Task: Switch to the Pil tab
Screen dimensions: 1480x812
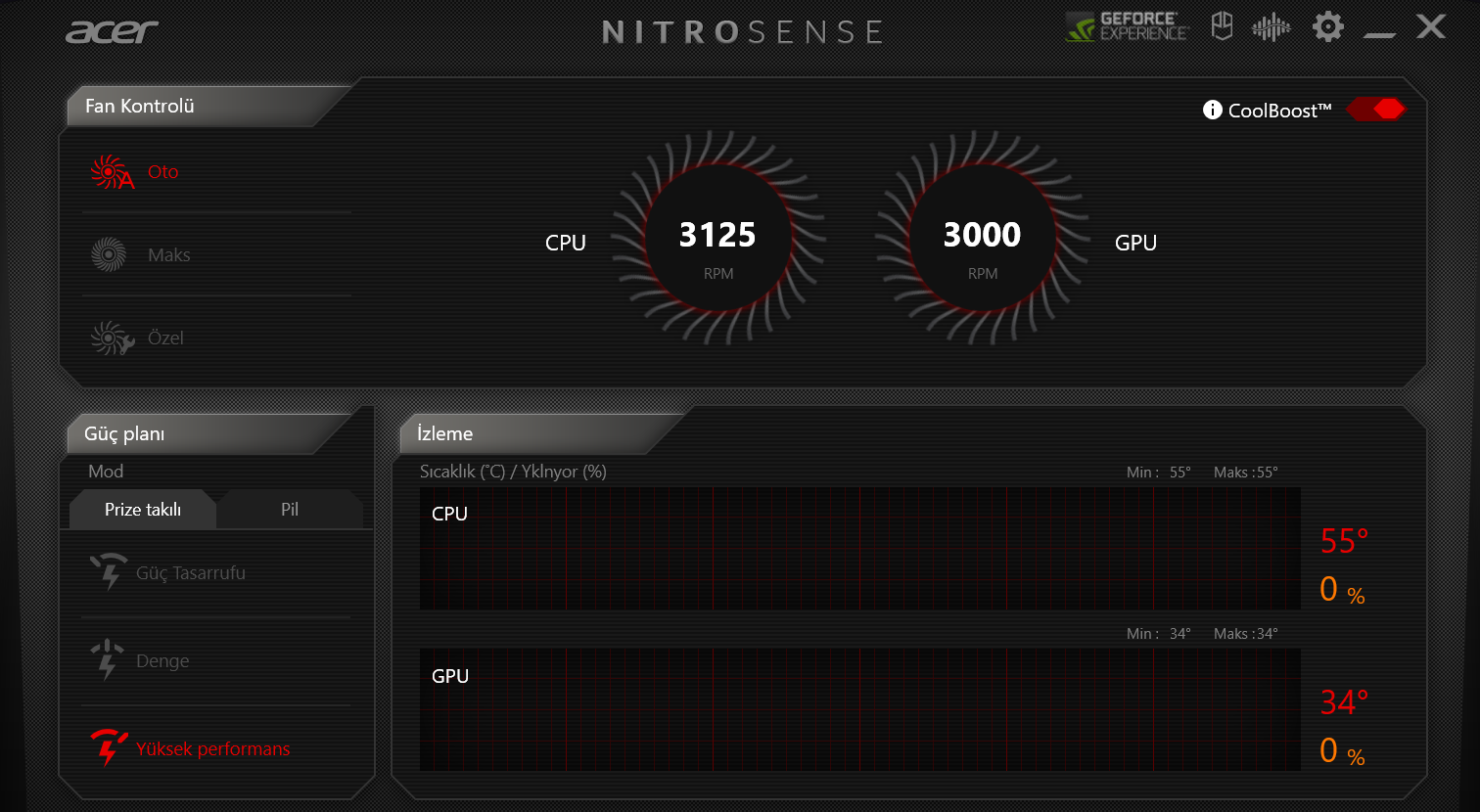Action: tap(290, 510)
